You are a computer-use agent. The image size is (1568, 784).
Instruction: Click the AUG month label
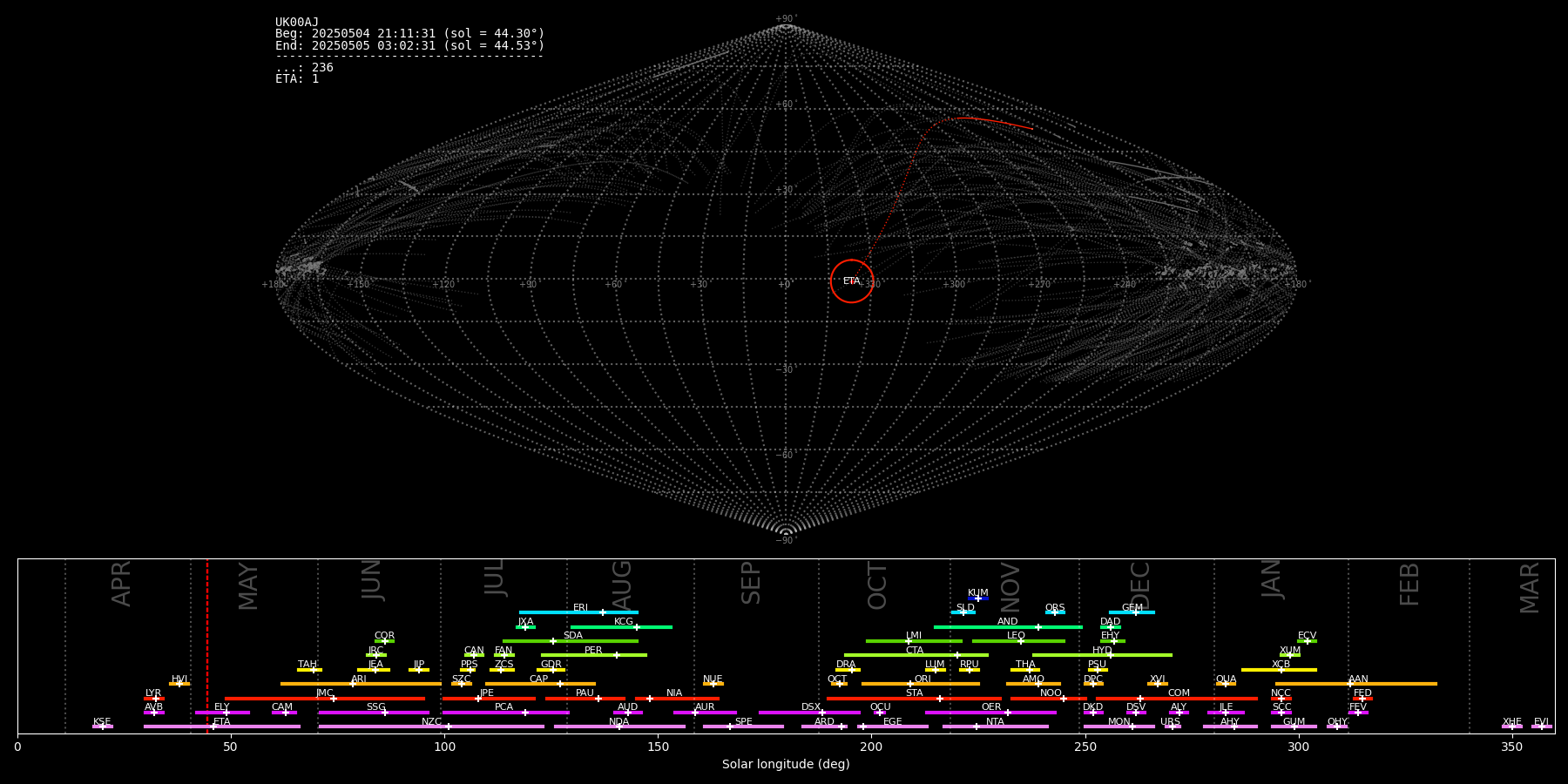(622, 584)
